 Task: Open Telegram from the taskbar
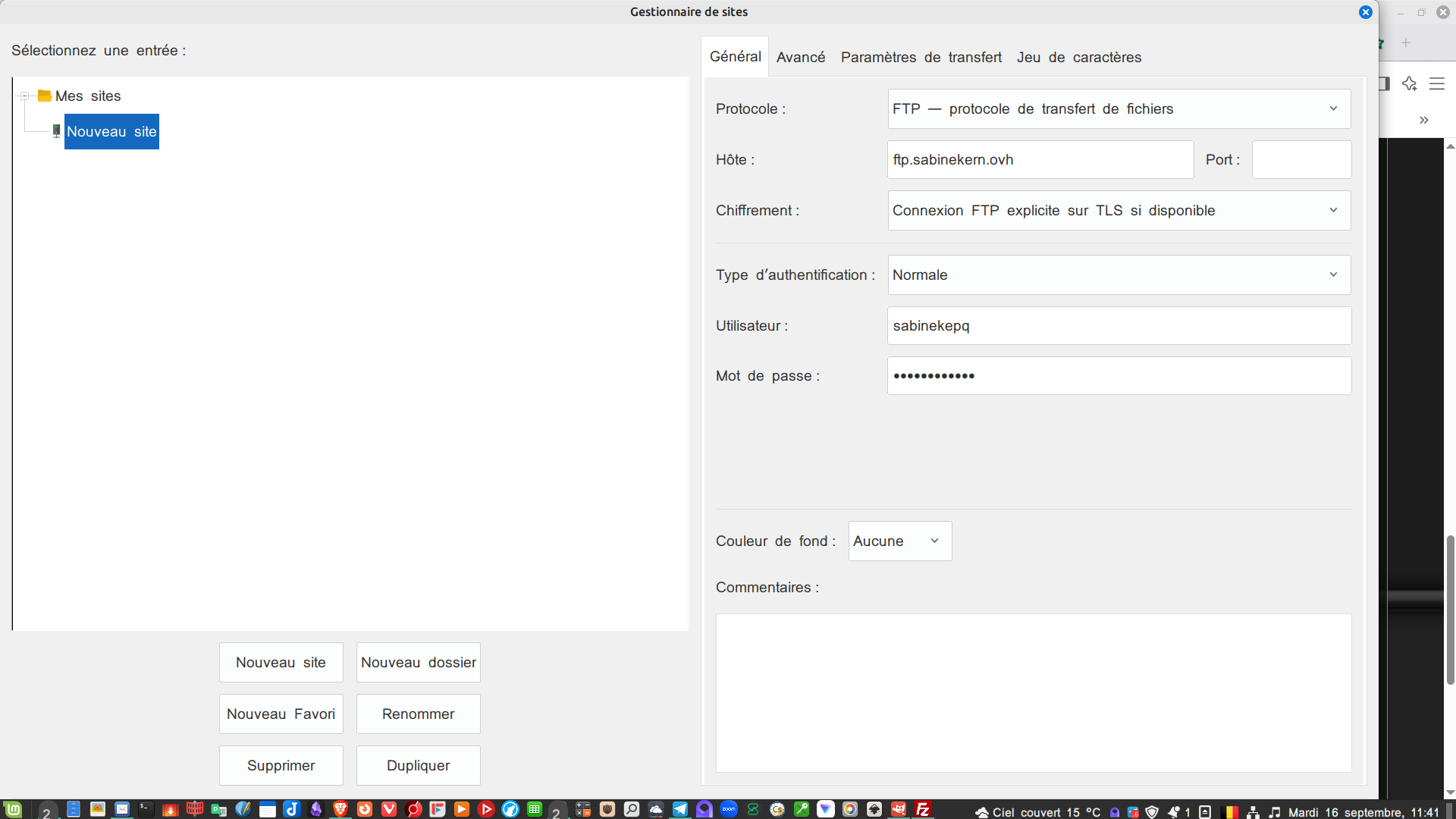click(680, 810)
